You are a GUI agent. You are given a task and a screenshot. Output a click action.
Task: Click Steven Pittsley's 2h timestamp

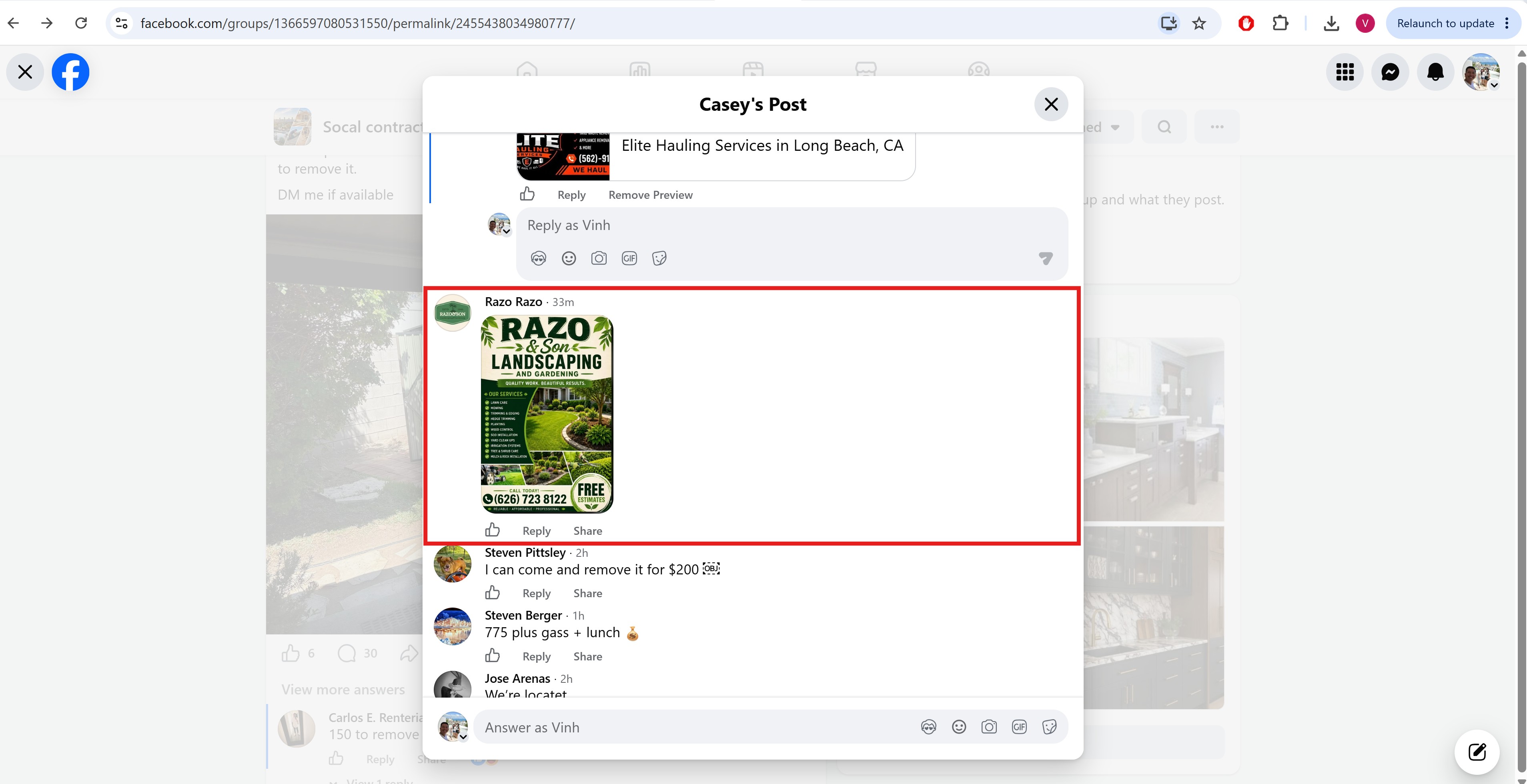coord(581,553)
